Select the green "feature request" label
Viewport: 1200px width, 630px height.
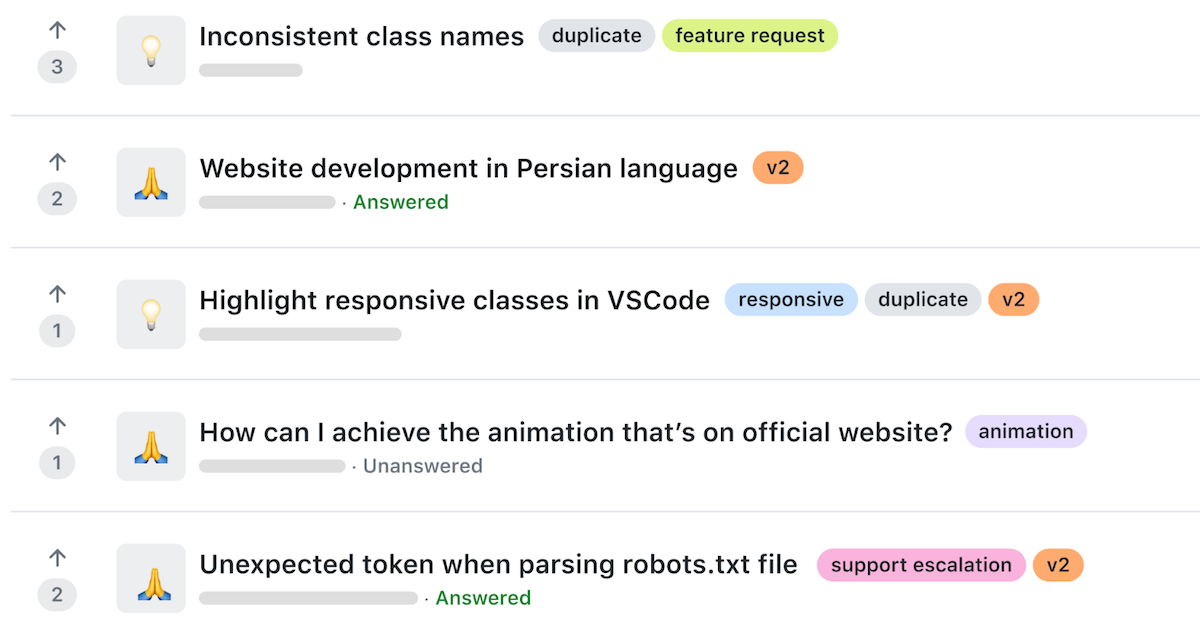tap(750, 35)
